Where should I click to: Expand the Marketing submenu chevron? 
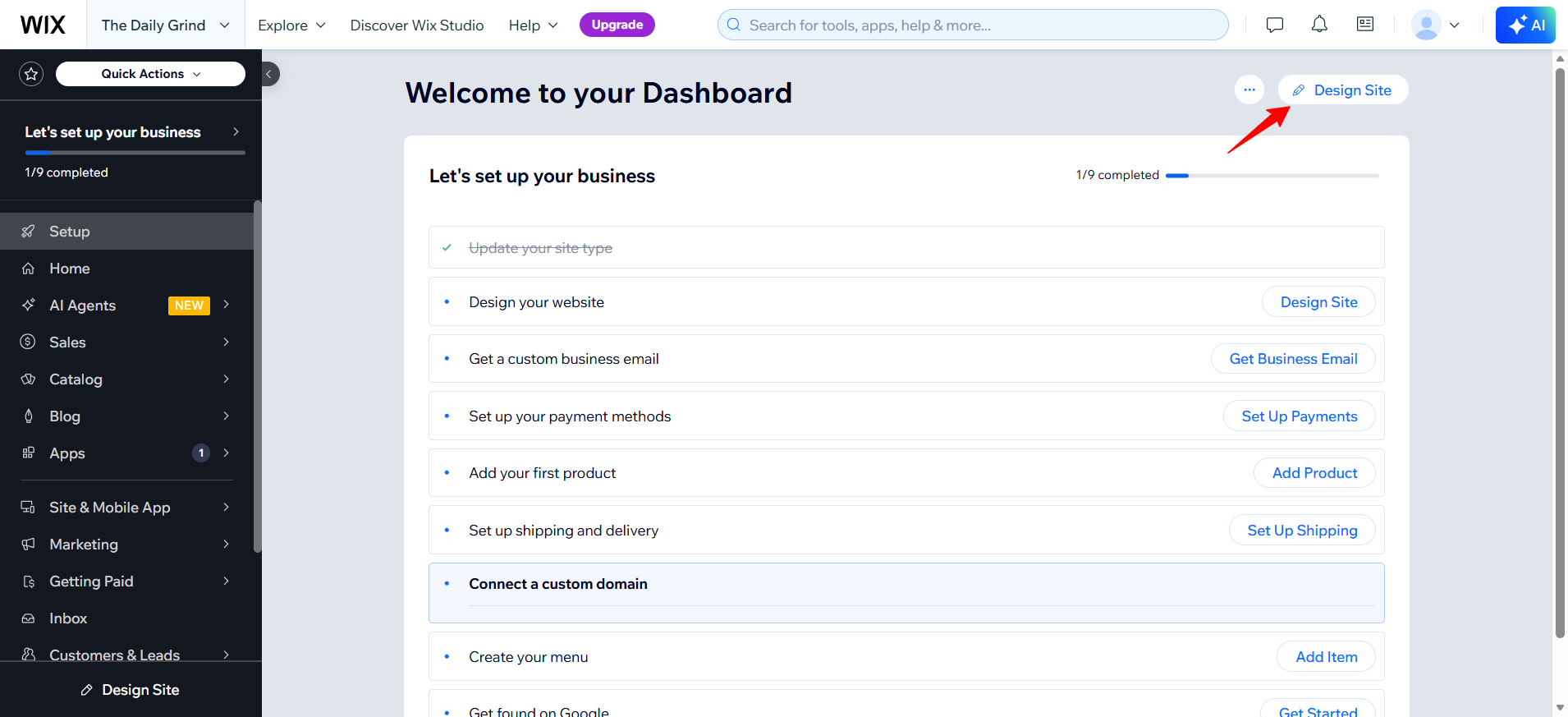(x=226, y=544)
